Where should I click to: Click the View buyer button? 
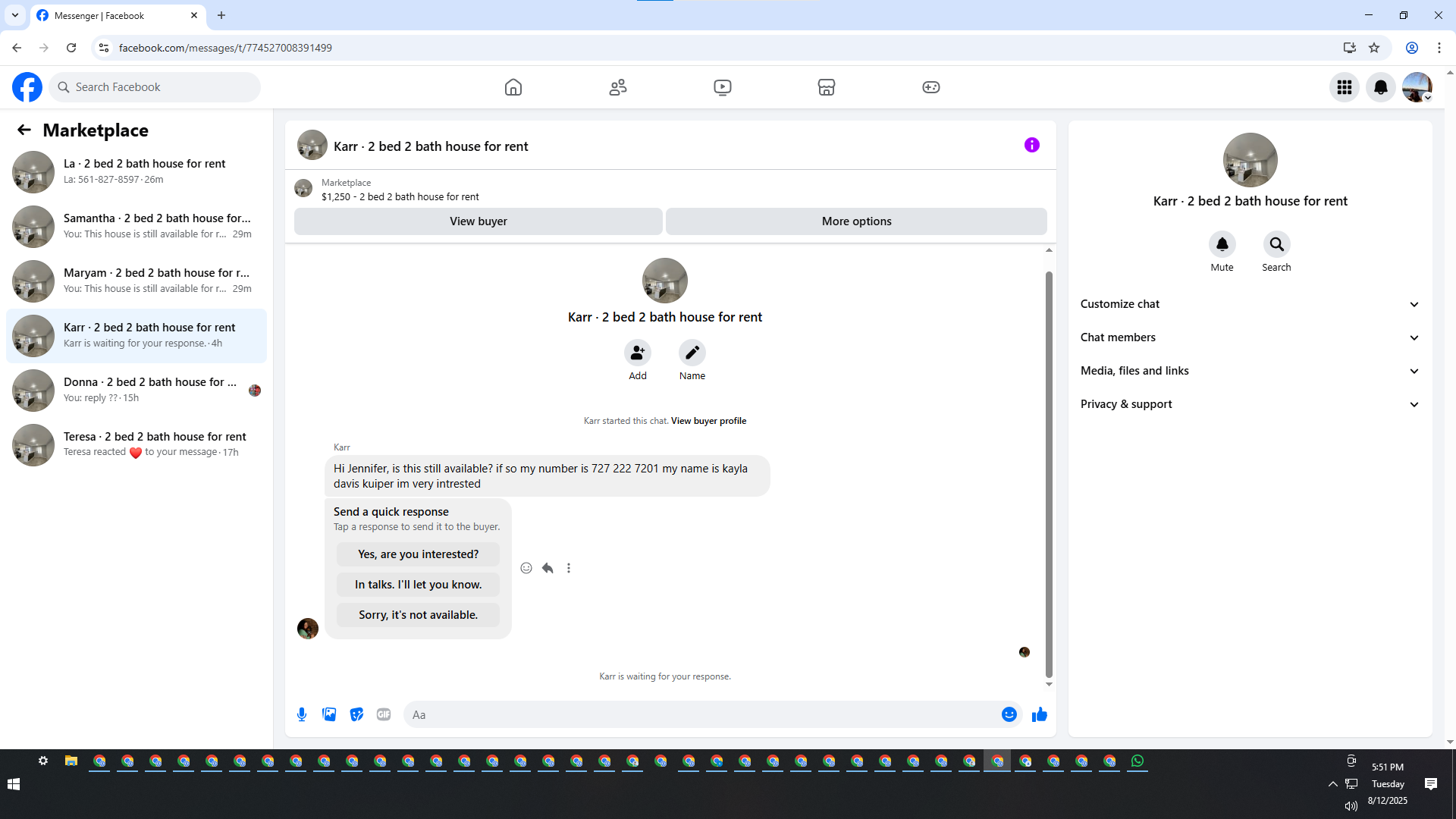(x=478, y=221)
